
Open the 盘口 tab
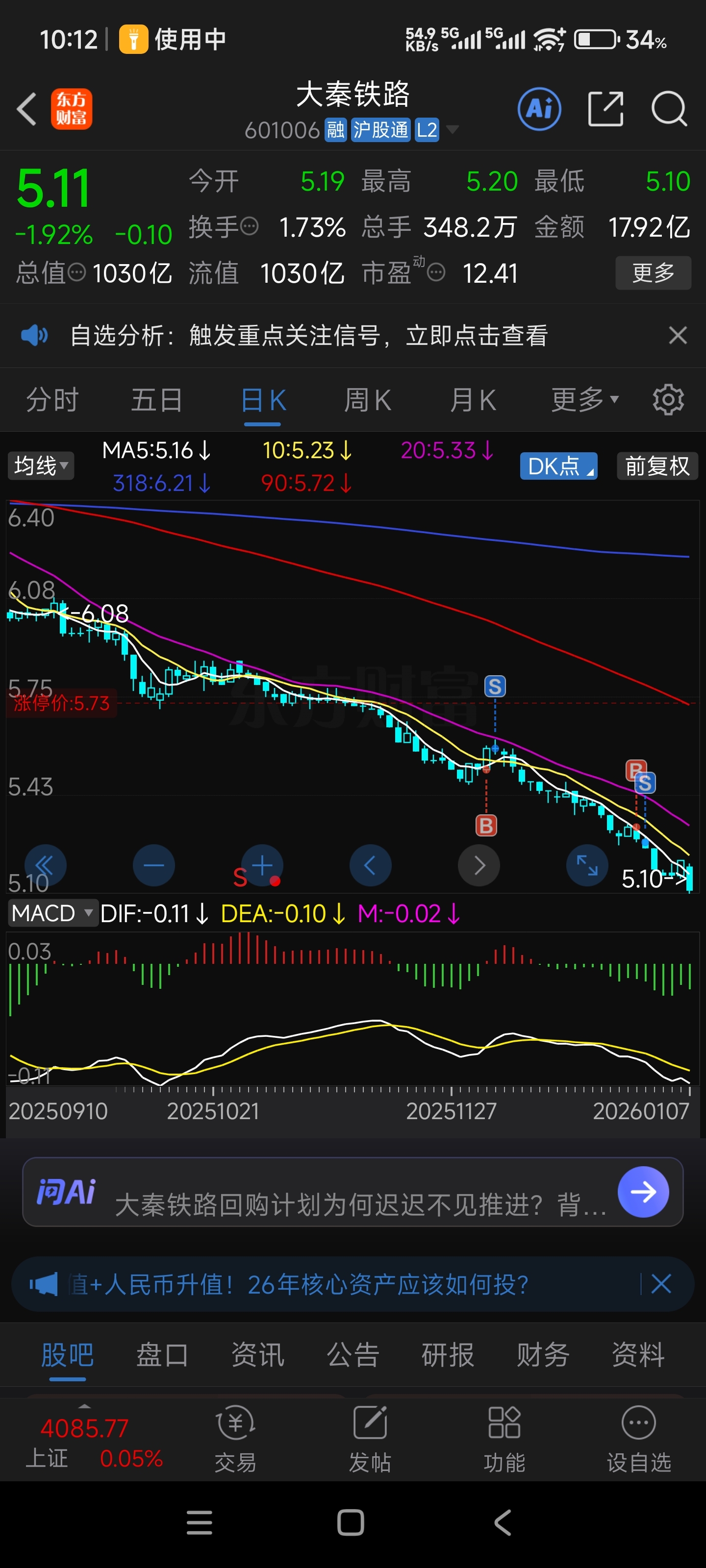(162, 1355)
